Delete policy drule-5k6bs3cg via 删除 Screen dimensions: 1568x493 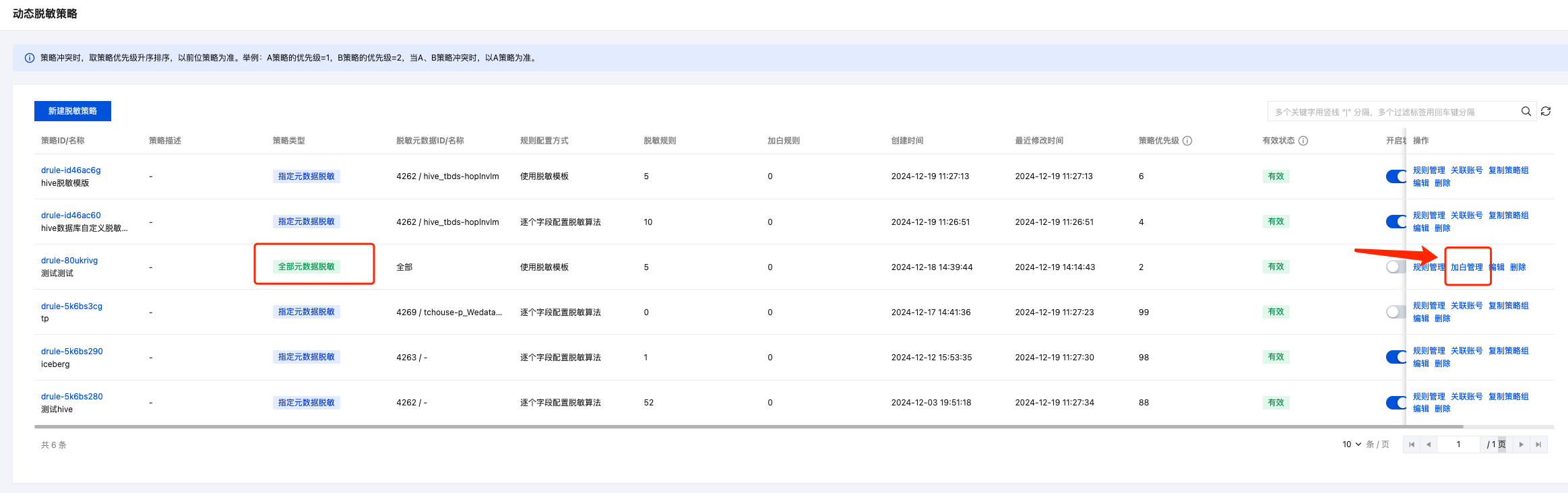(x=1443, y=319)
